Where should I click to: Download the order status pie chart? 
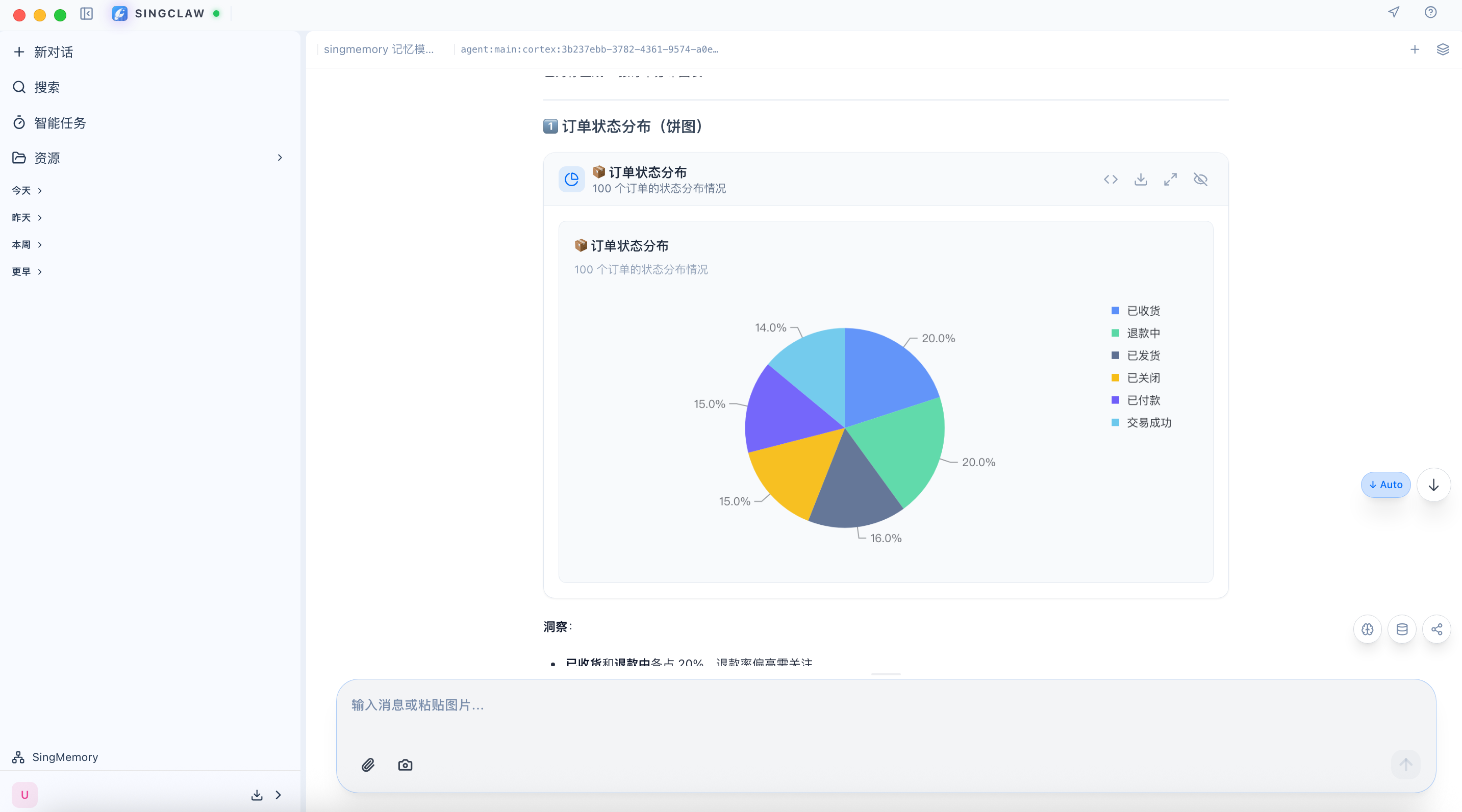[1141, 180]
